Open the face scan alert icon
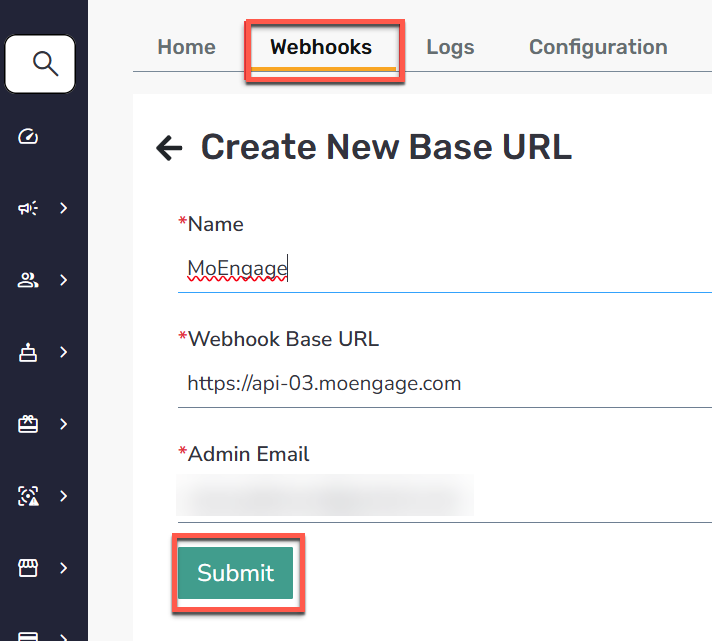 tap(28, 496)
